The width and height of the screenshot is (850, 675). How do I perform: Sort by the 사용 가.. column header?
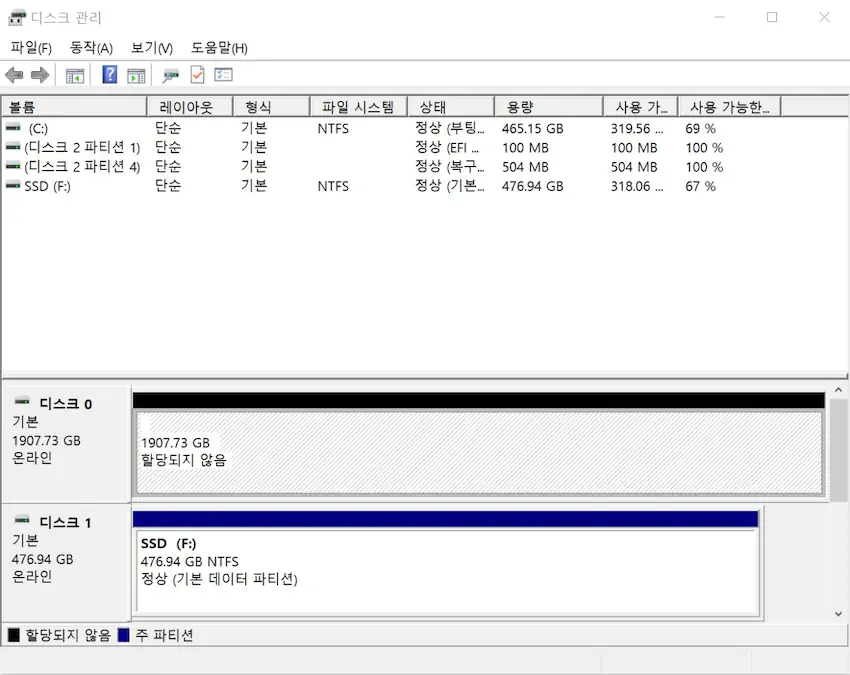click(640, 107)
